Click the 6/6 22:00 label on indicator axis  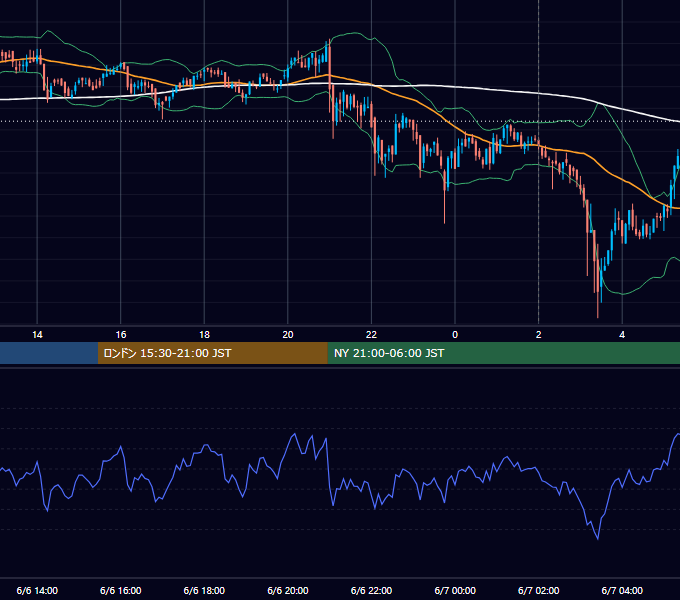coord(371,590)
